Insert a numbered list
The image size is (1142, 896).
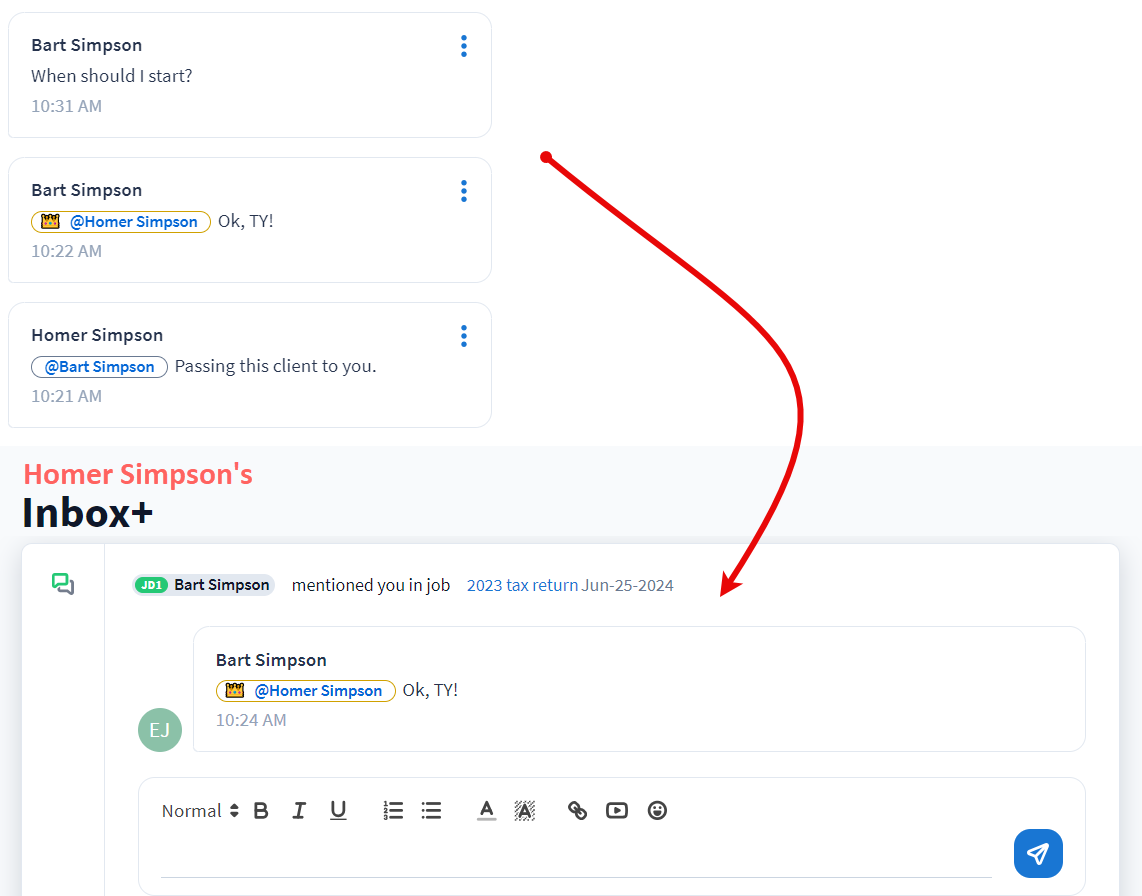pos(393,811)
